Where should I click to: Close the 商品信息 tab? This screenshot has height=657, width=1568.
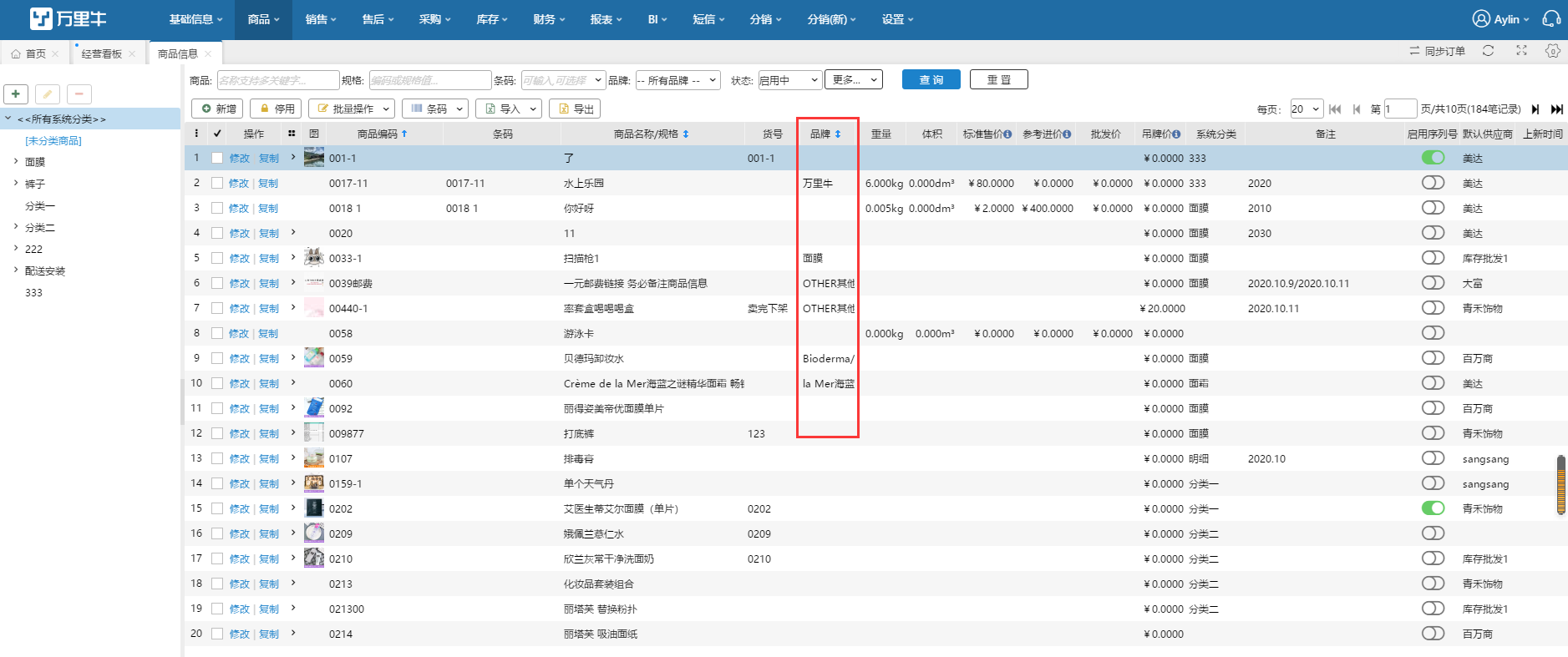point(208,53)
